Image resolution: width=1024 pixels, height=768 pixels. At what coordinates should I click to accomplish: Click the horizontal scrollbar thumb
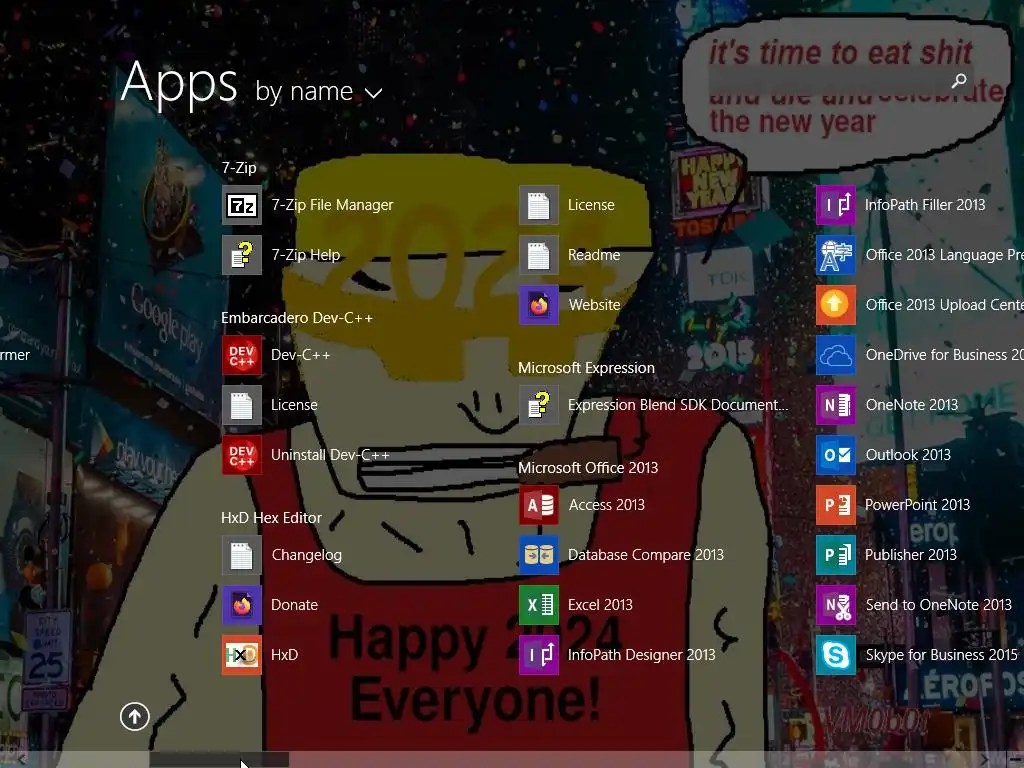coord(219,760)
